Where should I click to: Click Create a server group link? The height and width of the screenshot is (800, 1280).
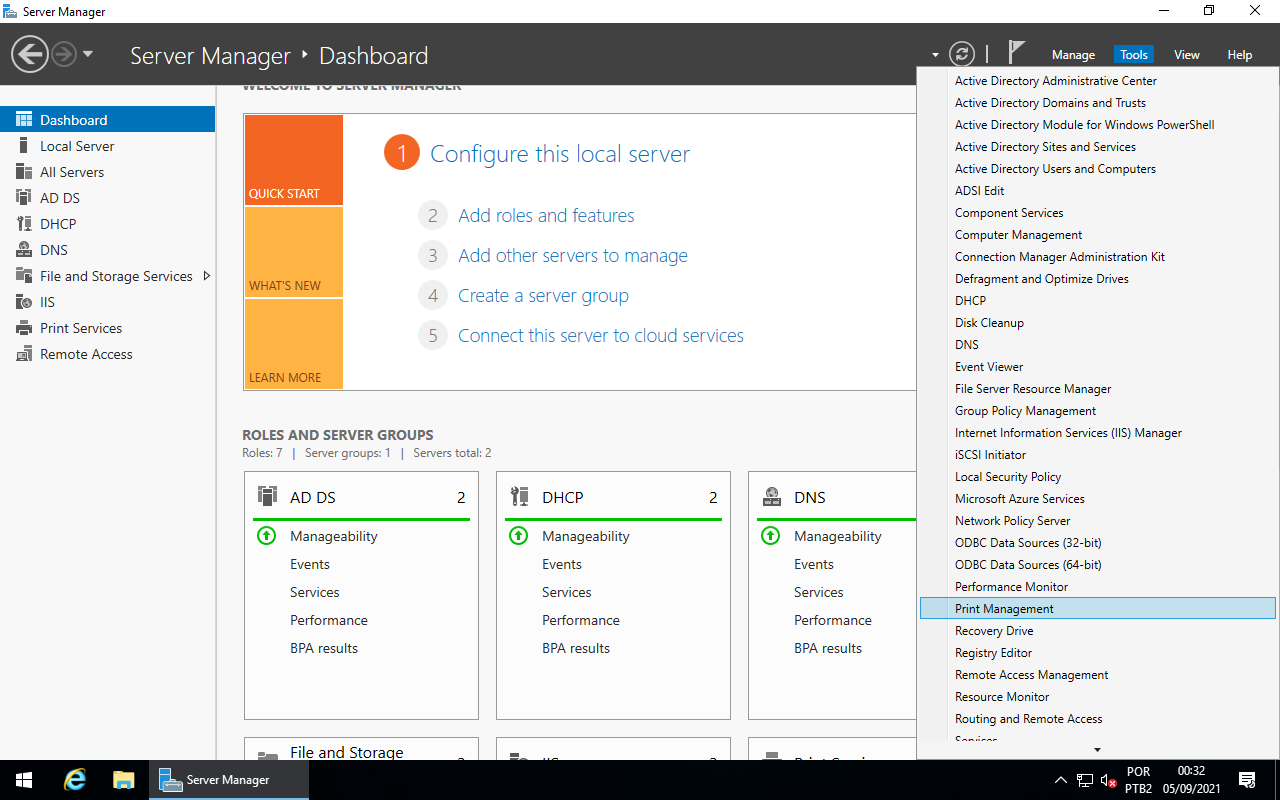coord(543,295)
